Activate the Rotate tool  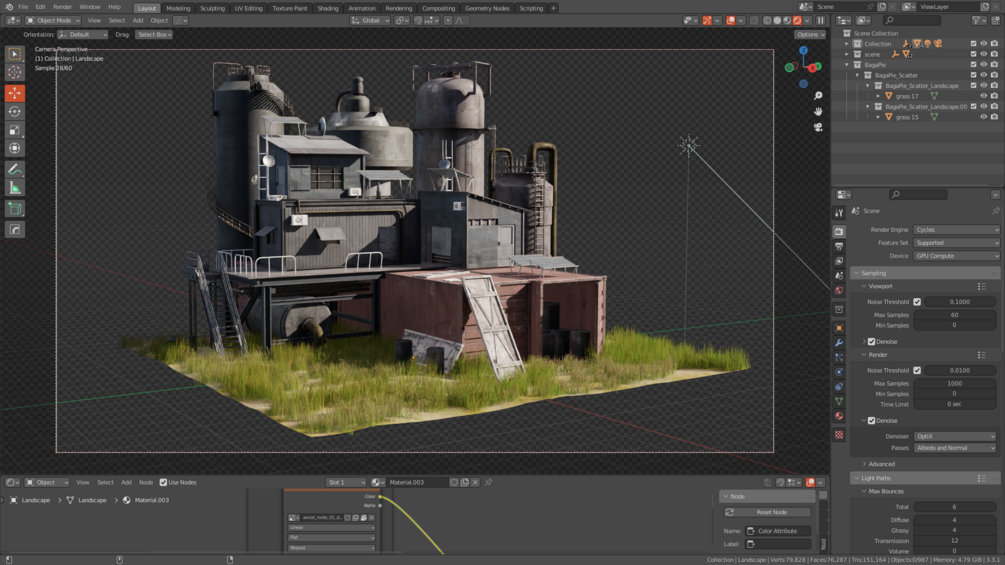pos(15,111)
